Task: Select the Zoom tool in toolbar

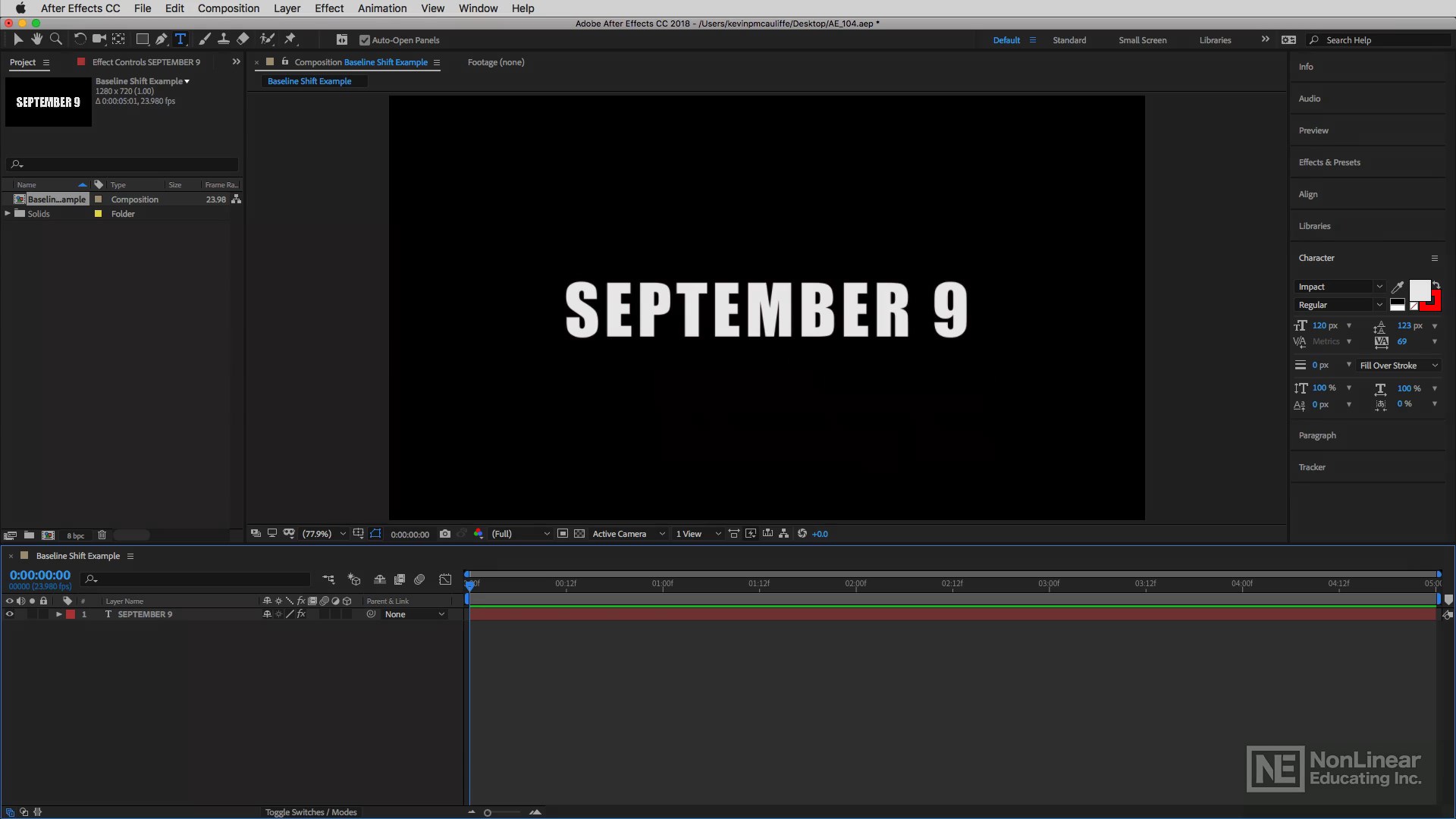Action: pos(55,39)
